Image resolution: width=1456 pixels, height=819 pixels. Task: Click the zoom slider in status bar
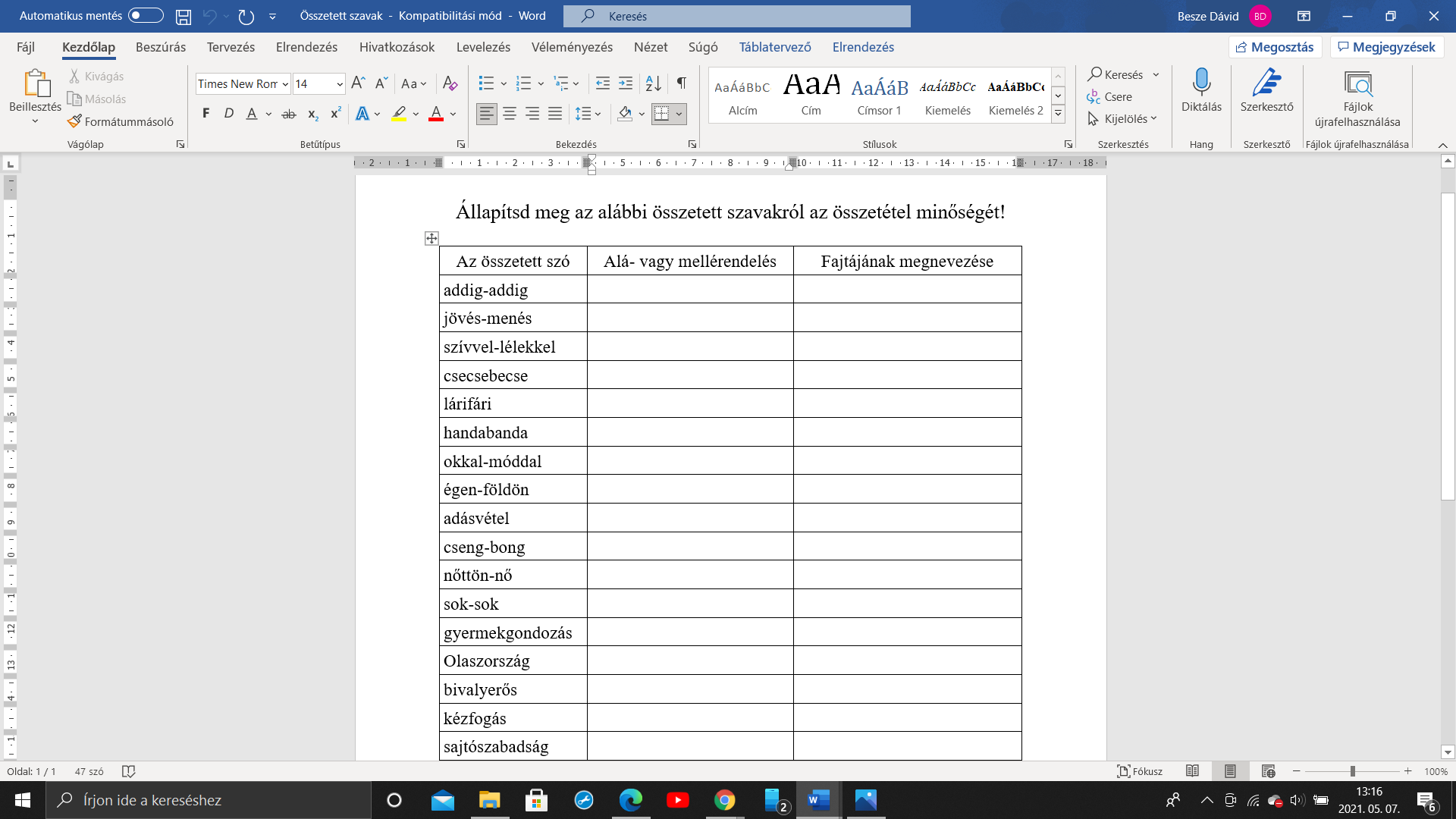[x=1352, y=771]
